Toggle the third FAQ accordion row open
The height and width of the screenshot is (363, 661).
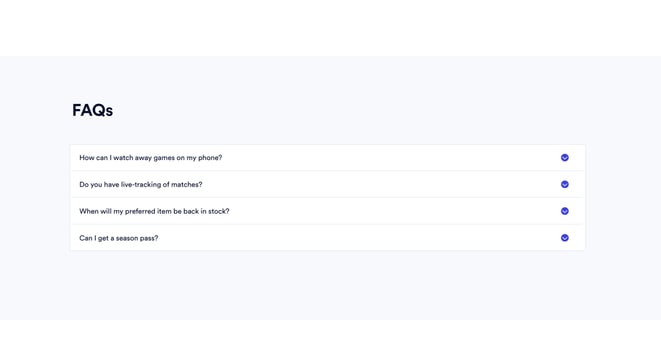[x=328, y=211]
